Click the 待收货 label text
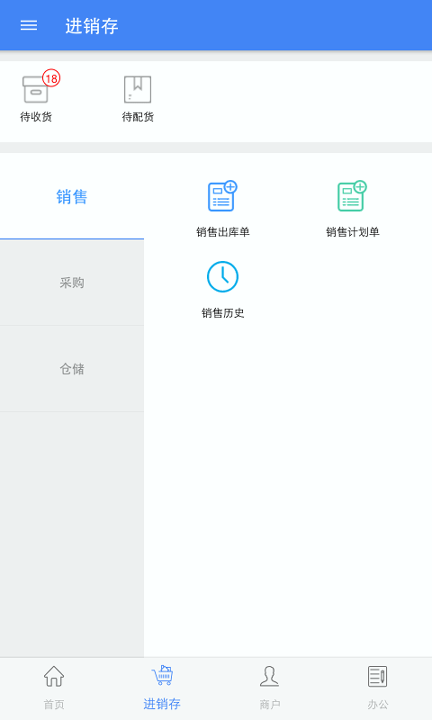This screenshot has width=432, height=720. coord(36,117)
